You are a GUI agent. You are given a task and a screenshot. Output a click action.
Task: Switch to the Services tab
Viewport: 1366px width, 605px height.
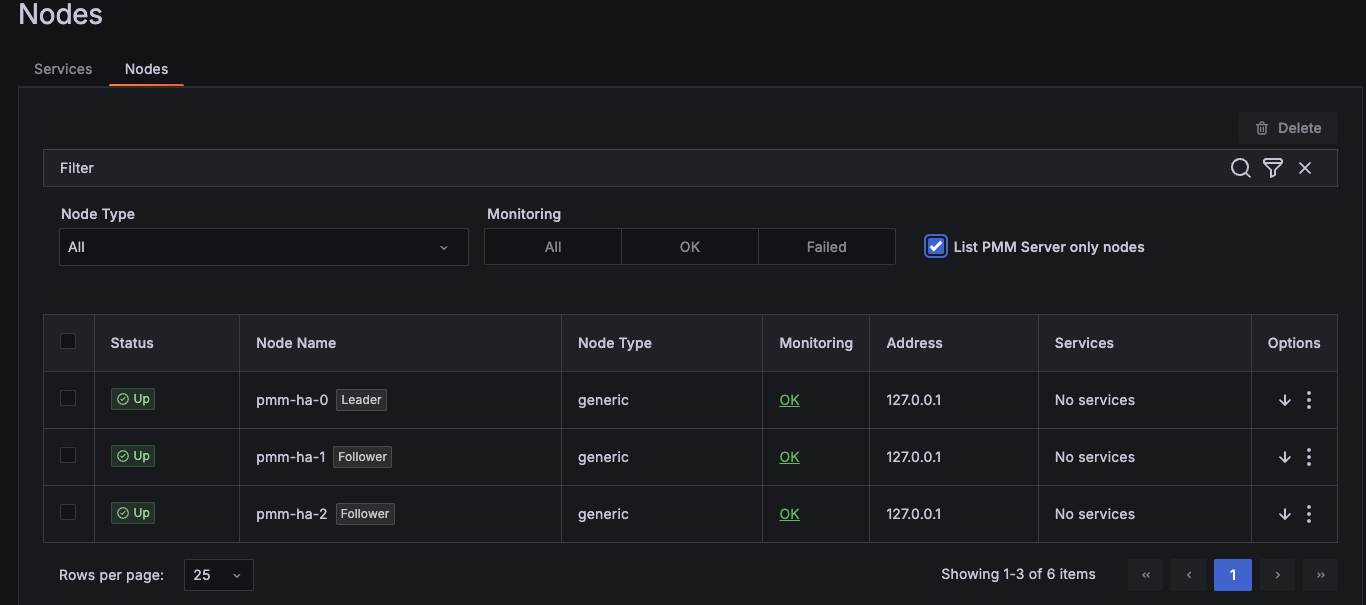click(62, 68)
